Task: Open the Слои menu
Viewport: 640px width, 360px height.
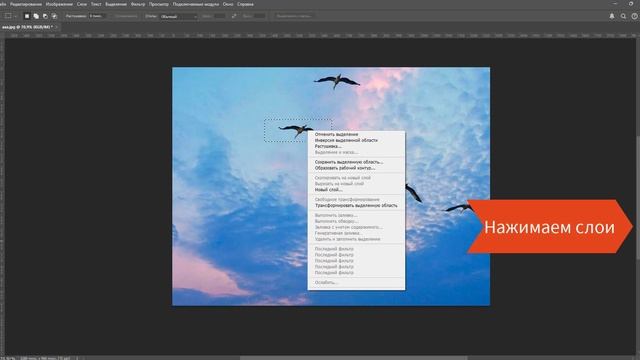Action: (82, 4)
